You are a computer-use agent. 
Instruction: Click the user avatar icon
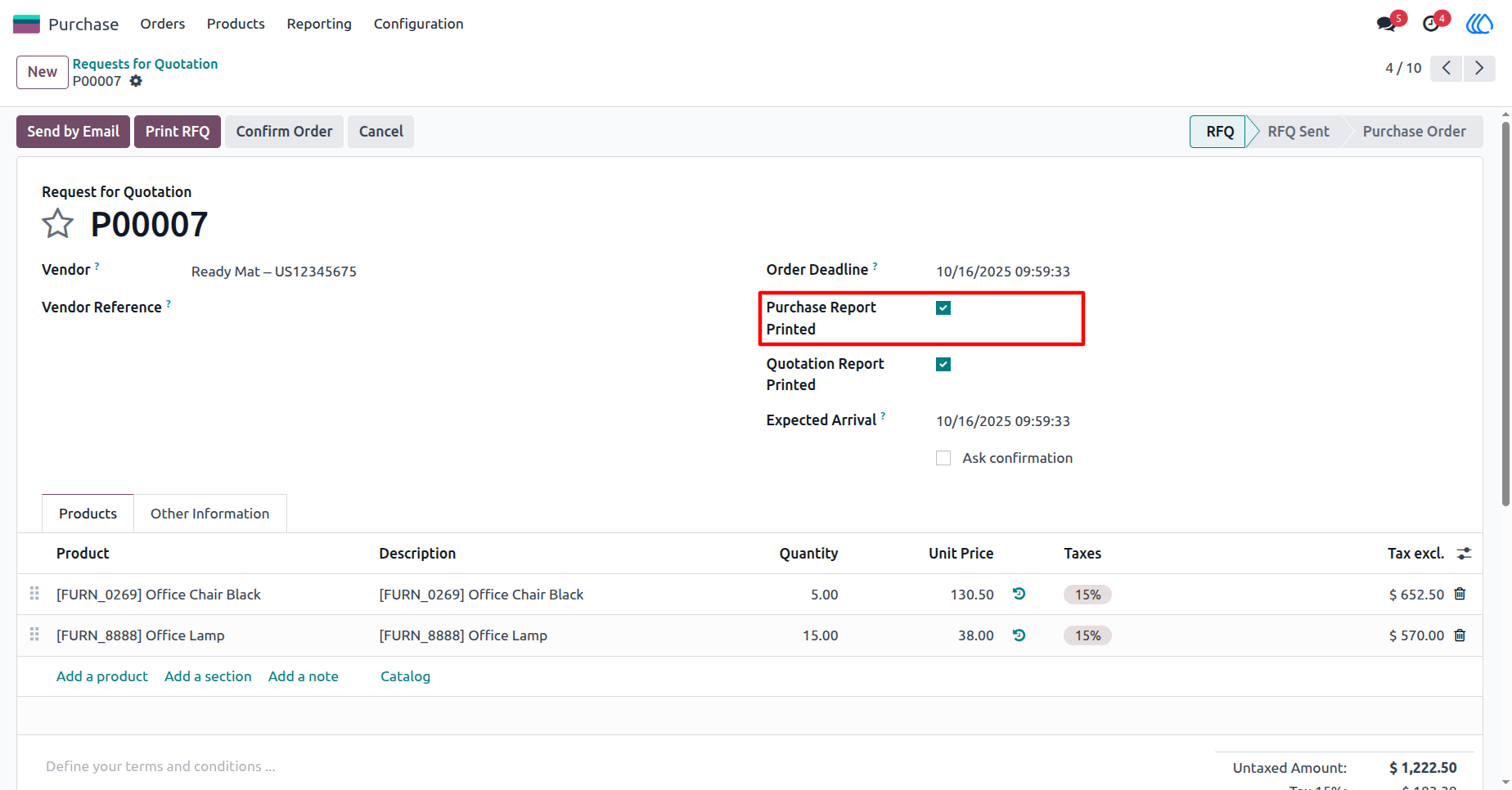[1479, 24]
